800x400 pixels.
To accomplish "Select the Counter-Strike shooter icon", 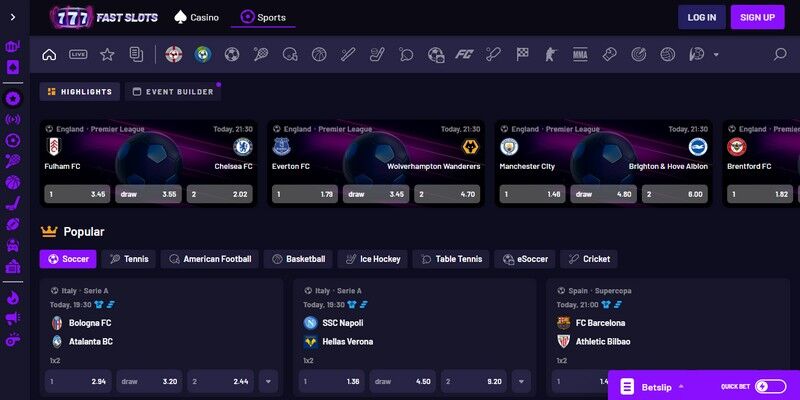I will pyautogui.click(x=551, y=54).
